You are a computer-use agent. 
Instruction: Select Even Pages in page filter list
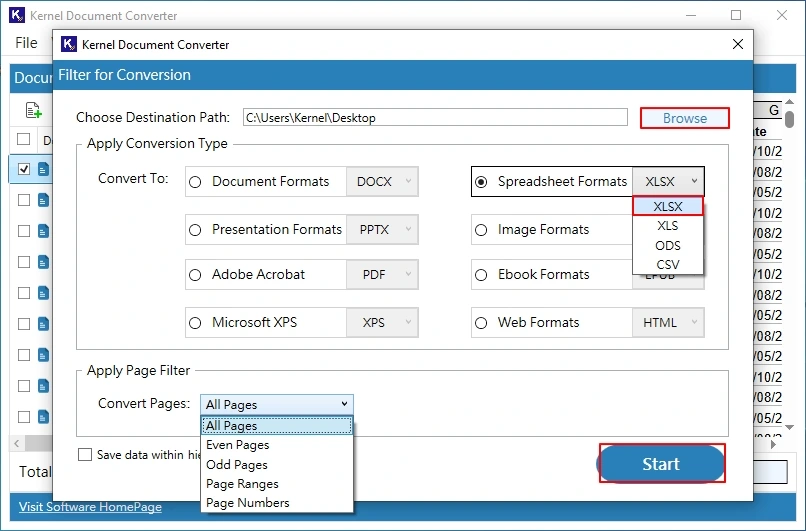[x=277, y=445]
